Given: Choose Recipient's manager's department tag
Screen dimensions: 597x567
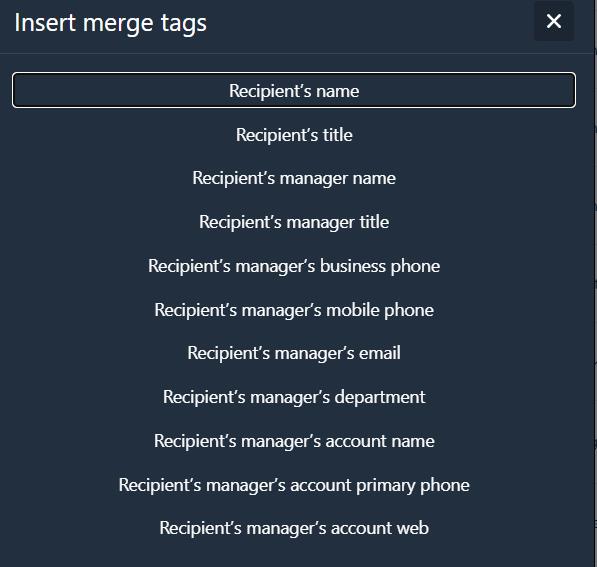Looking at the screenshot, I should [294, 397].
